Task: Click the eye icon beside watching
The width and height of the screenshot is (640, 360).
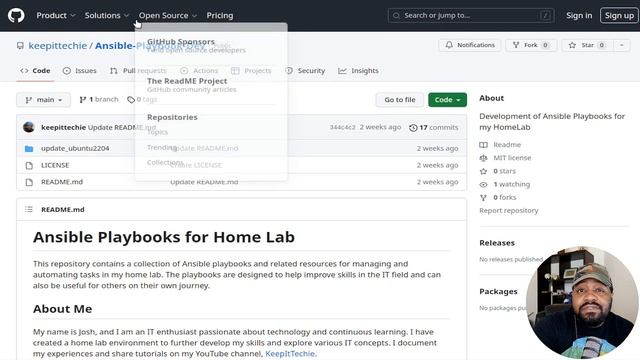Action: tap(483, 184)
